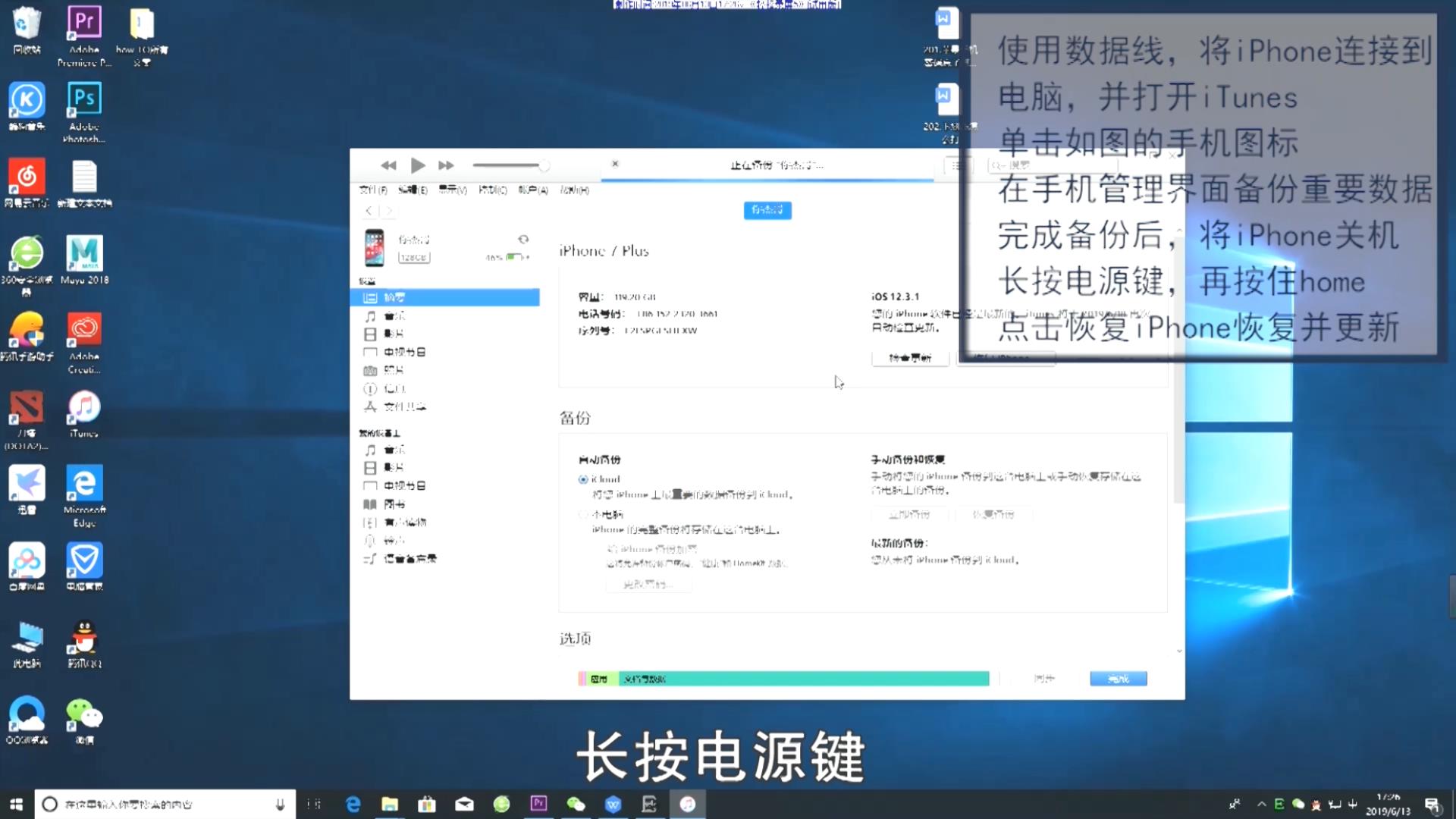Open 照片 (Photos) camera icon in sidebar
Screen dimensions: 1456x819
coord(370,370)
